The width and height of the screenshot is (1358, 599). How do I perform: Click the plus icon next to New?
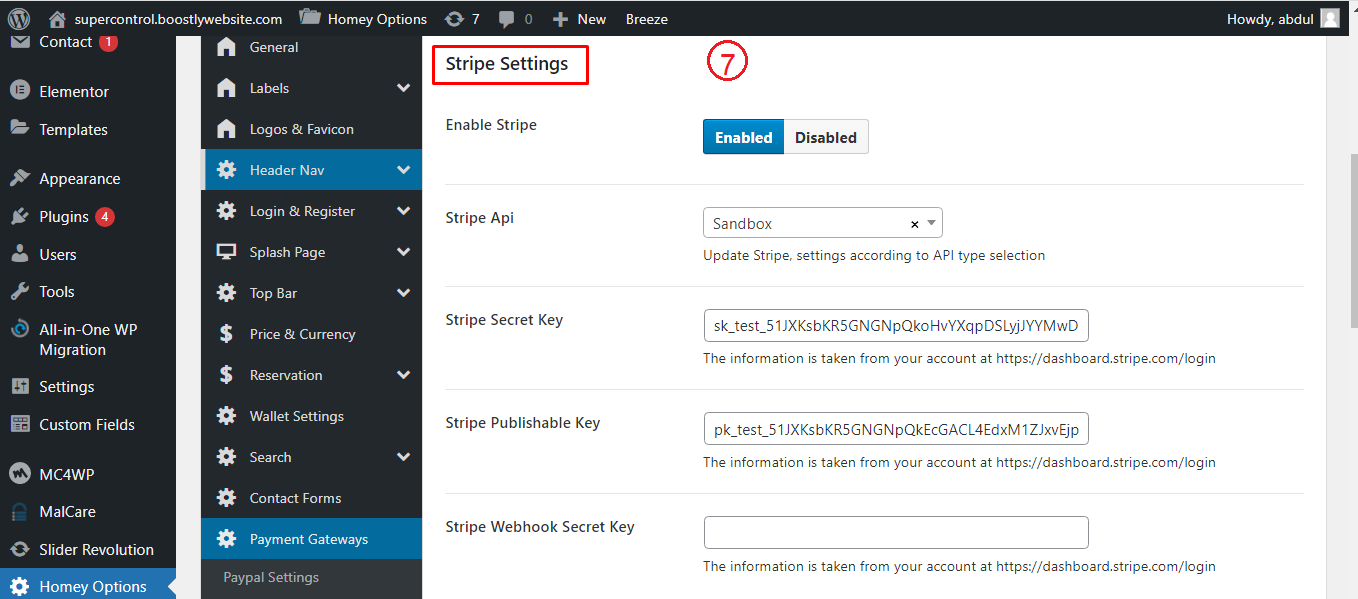pos(560,19)
